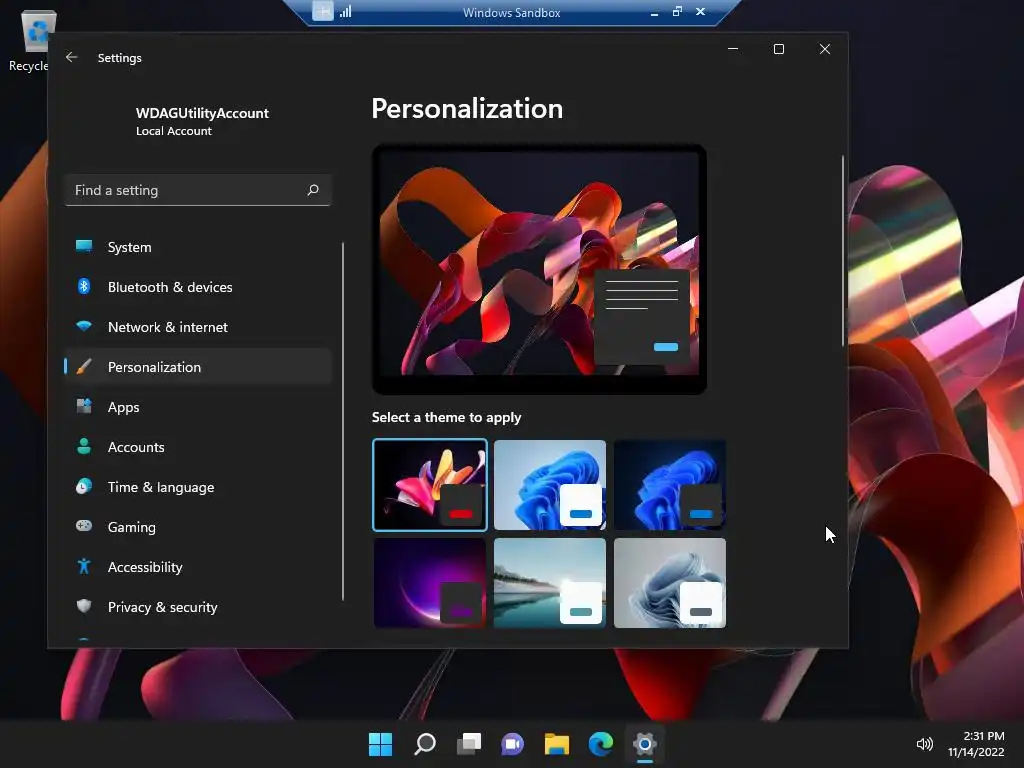
Task: Apply the lake landscape theme
Action: [550, 583]
